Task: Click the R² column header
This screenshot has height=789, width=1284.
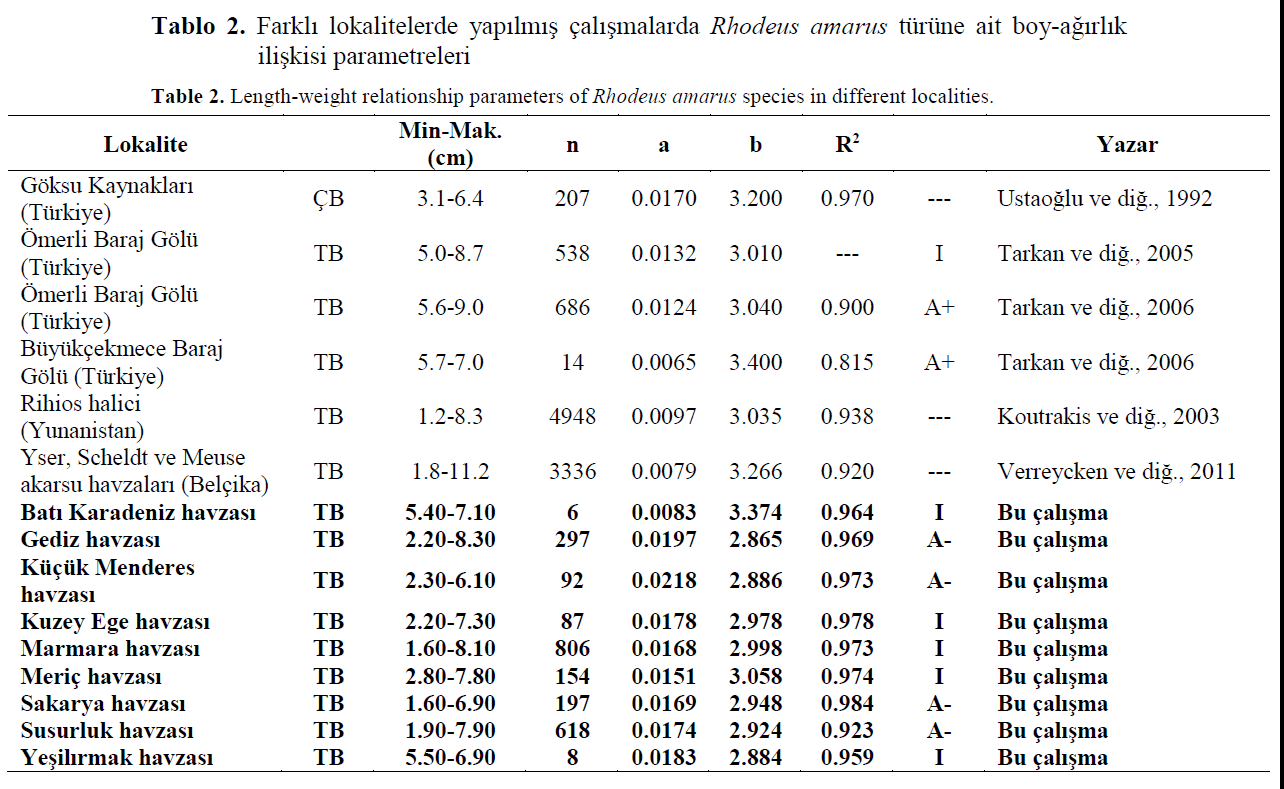Action: 848,143
